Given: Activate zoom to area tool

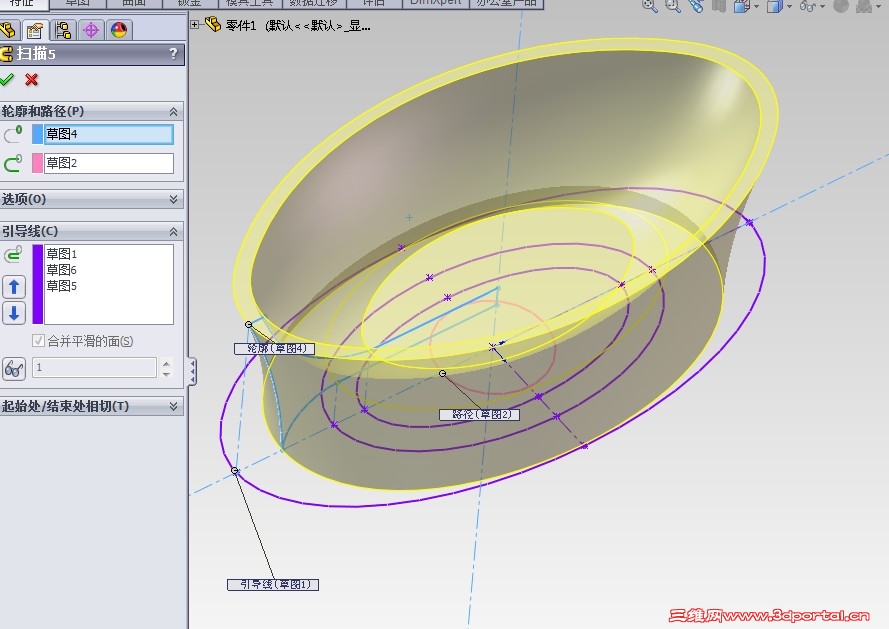Looking at the screenshot, I should click(x=672, y=6).
